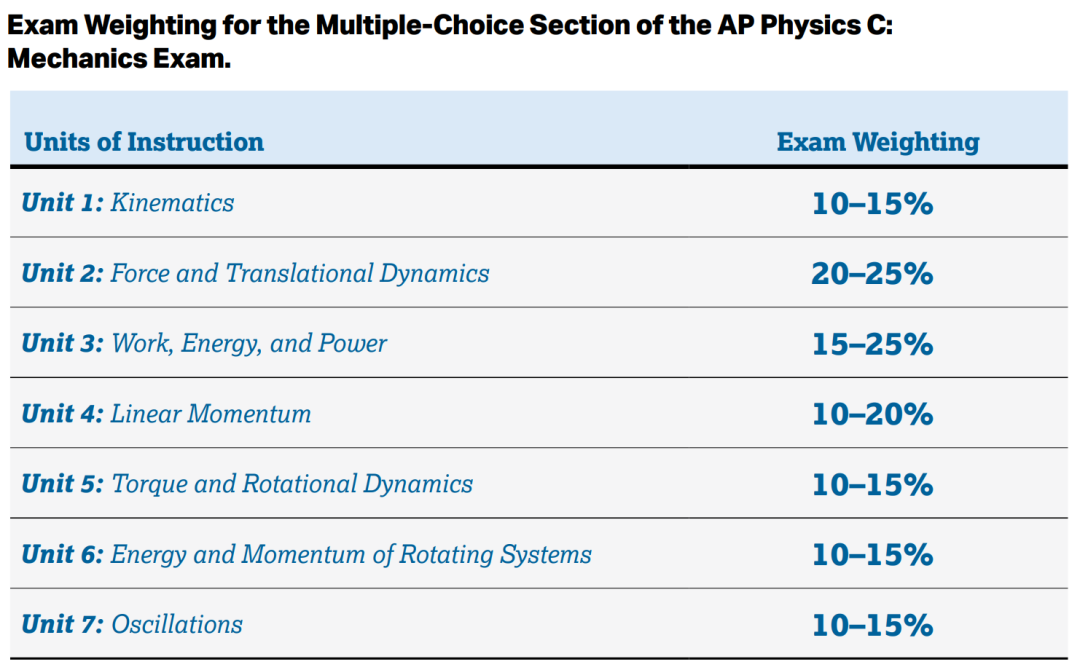Click the bold Unit 7 text

(x=62, y=624)
